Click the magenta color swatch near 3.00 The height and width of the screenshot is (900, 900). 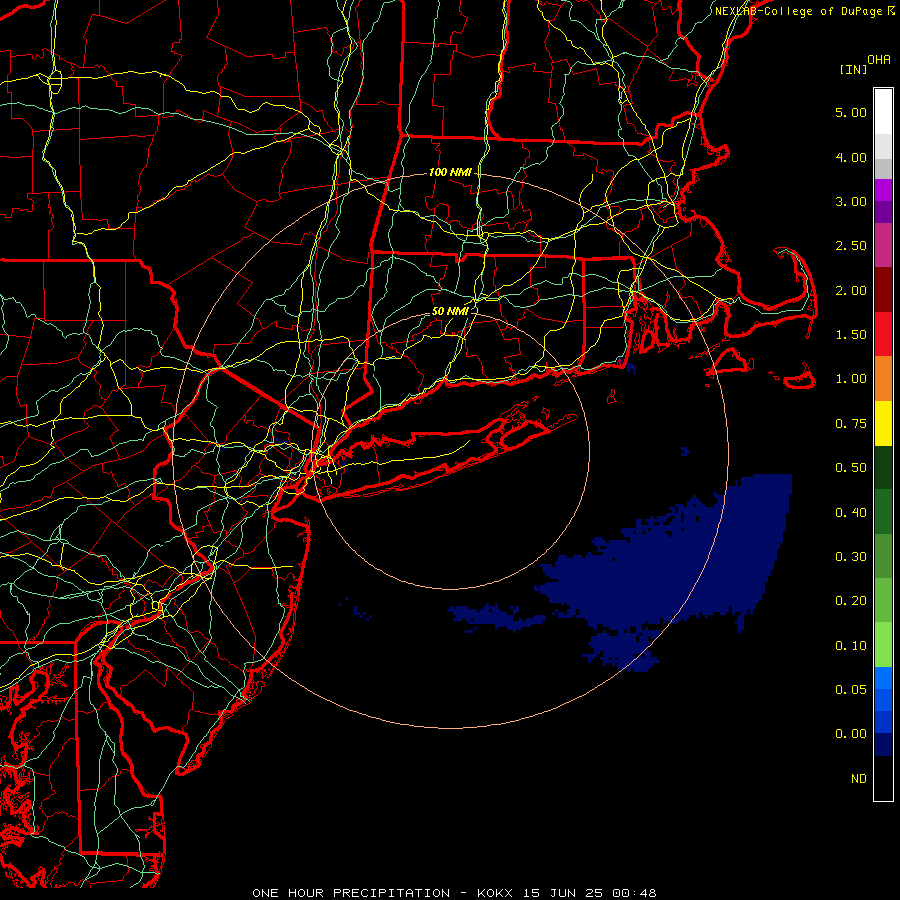click(x=883, y=190)
